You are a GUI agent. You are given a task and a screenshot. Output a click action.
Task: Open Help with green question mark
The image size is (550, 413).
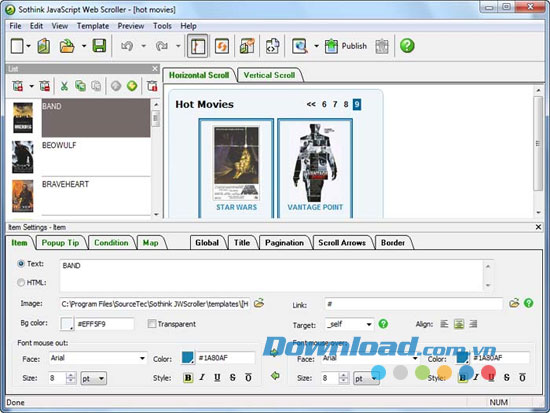tap(407, 46)
